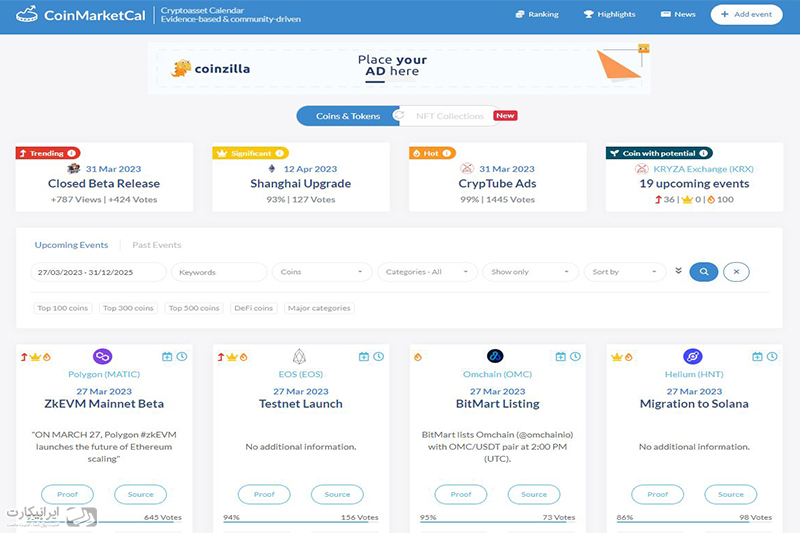The height and width of the screenshot is (533, 800).
Task: Click the clock icon on EOS card
Action: pos(379,357)
